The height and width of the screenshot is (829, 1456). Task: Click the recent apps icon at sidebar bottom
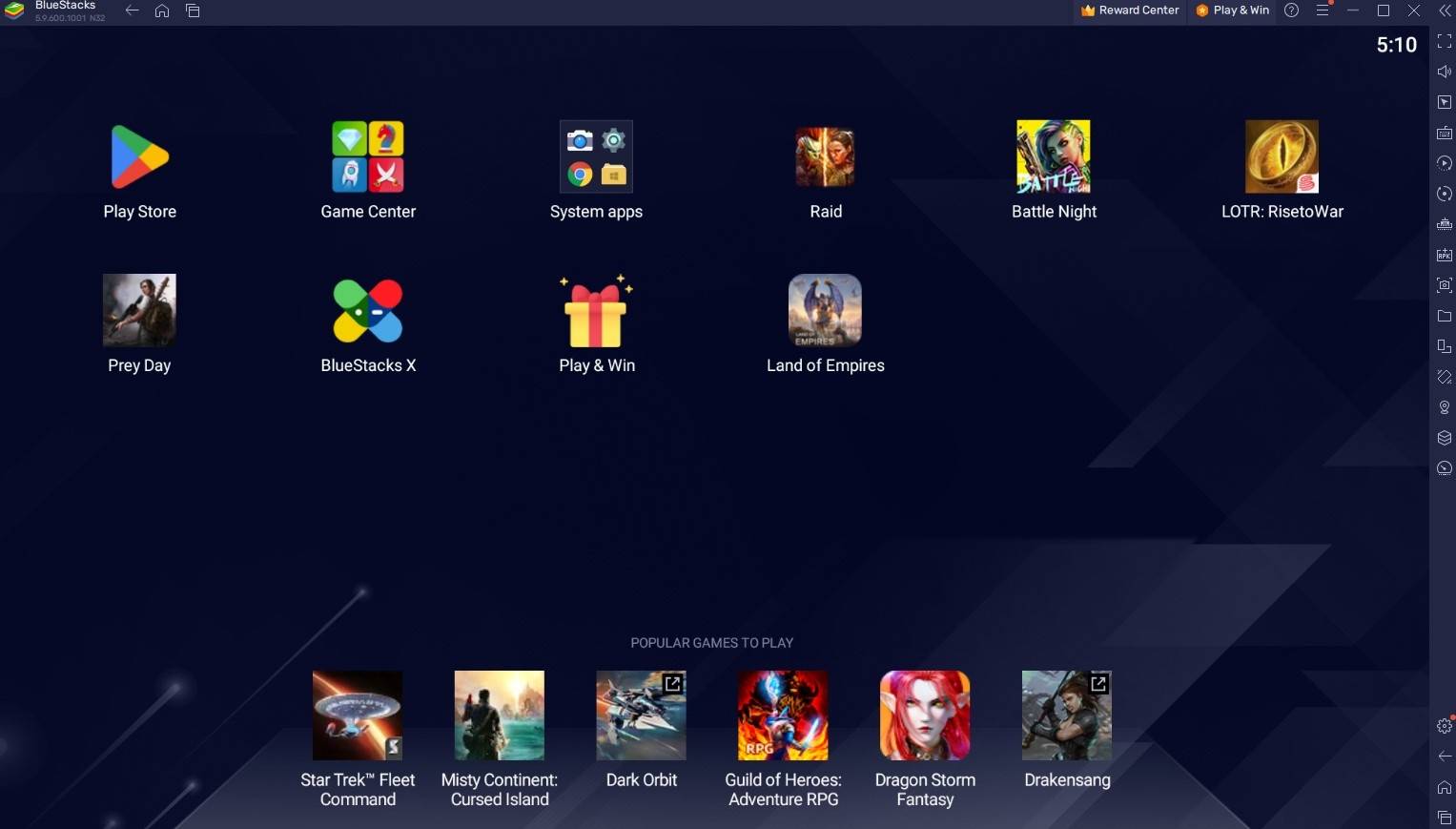pos(1445,818)
